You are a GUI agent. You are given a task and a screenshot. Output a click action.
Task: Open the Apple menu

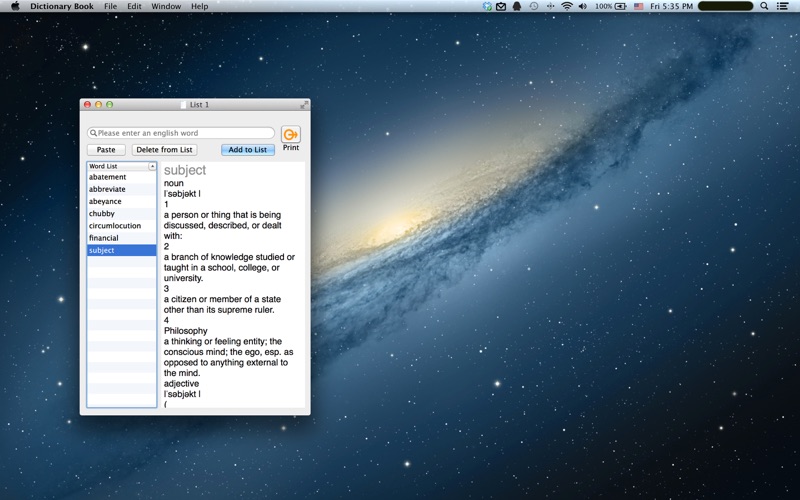pos(15,6)
